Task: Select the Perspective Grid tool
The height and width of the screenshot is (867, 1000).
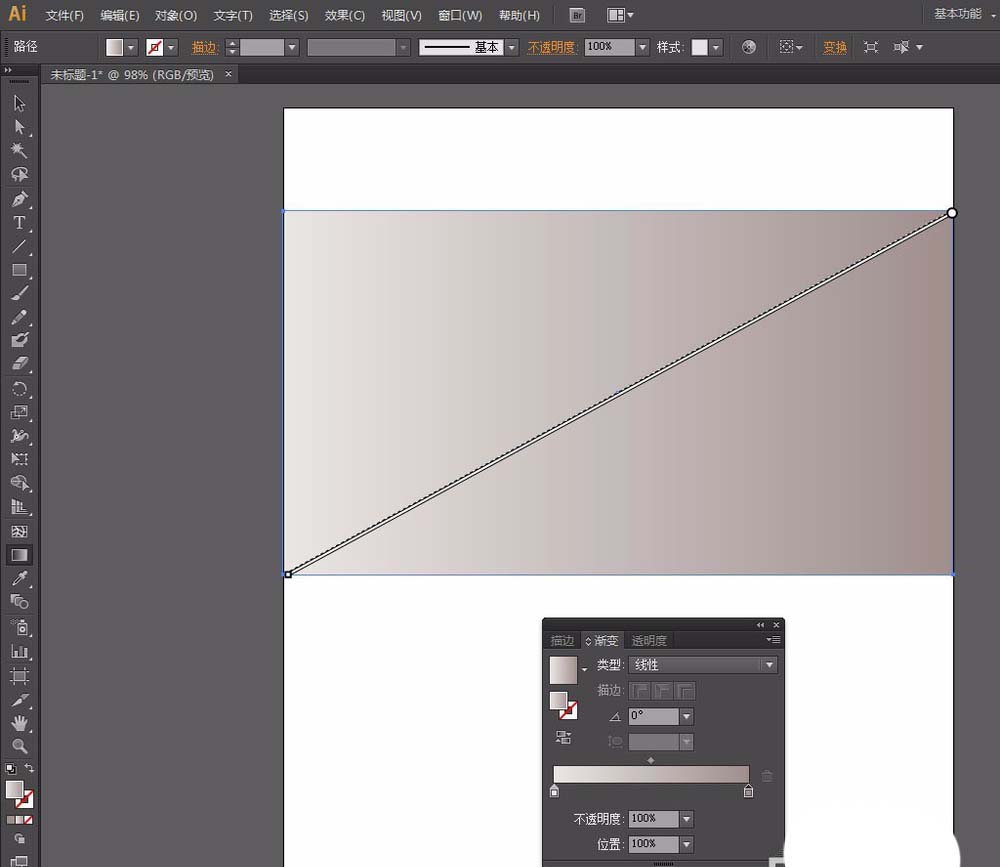Action: [x=19, y=507]
